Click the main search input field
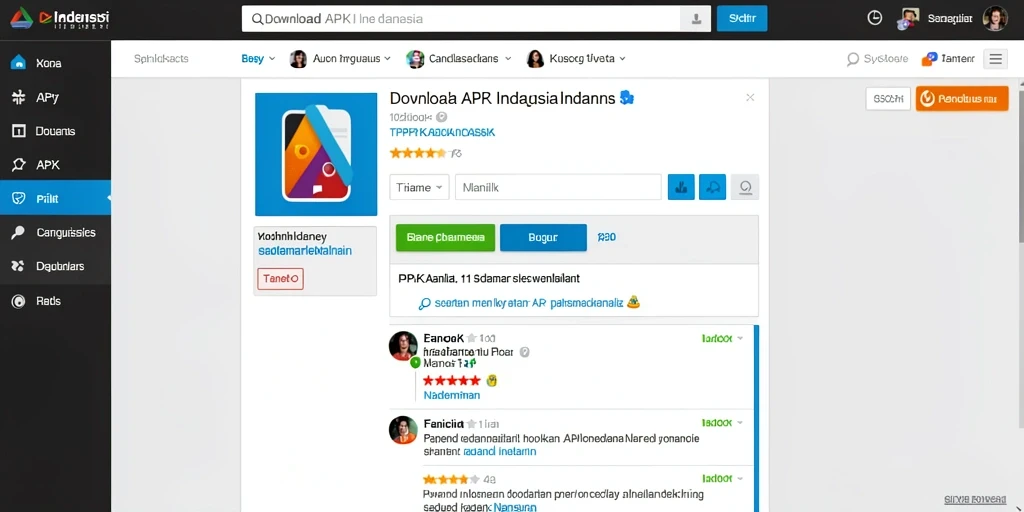The image size is (1024, 512). click(461, 19)
